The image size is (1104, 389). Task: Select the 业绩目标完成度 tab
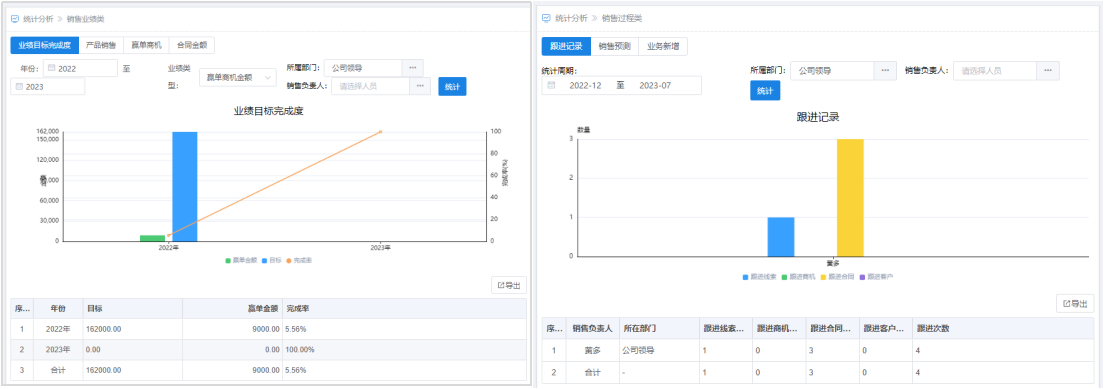[x=44, y=45]
